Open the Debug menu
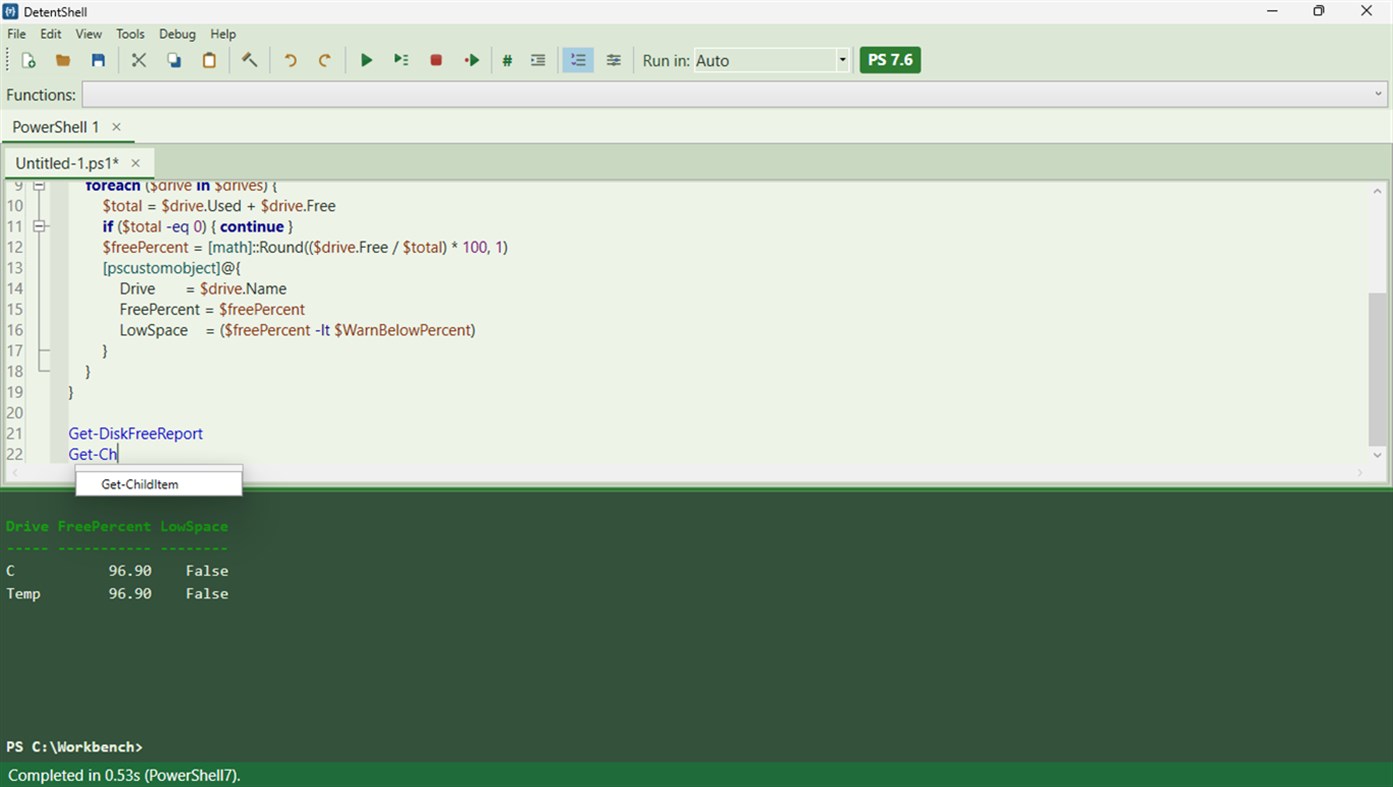This screenshot has width=1393, height=787. 178,34
